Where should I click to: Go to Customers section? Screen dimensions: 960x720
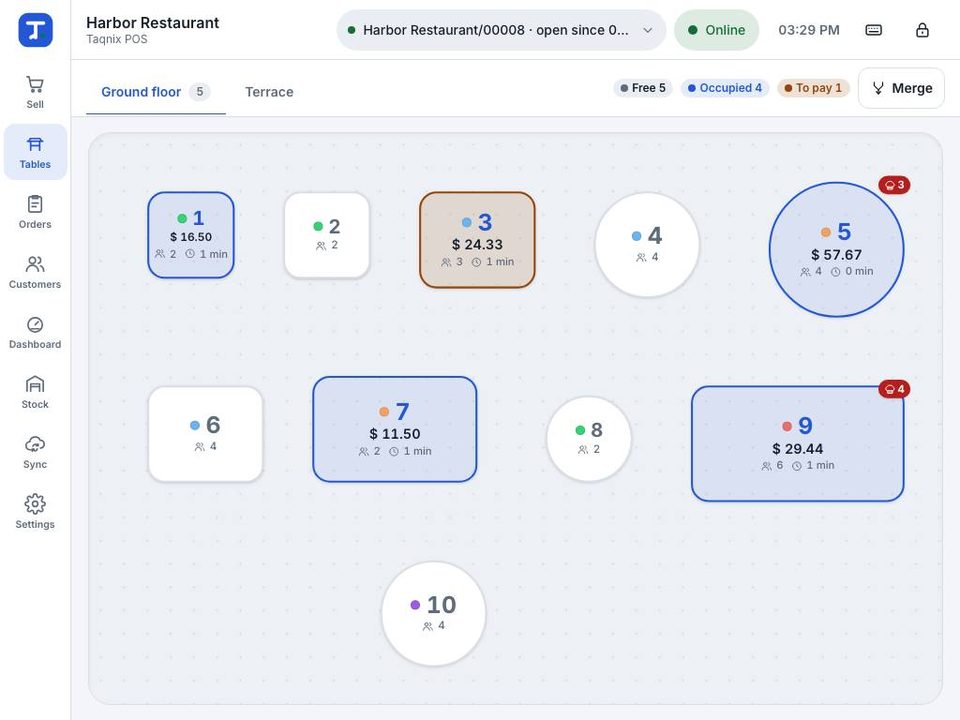[35, 272]
